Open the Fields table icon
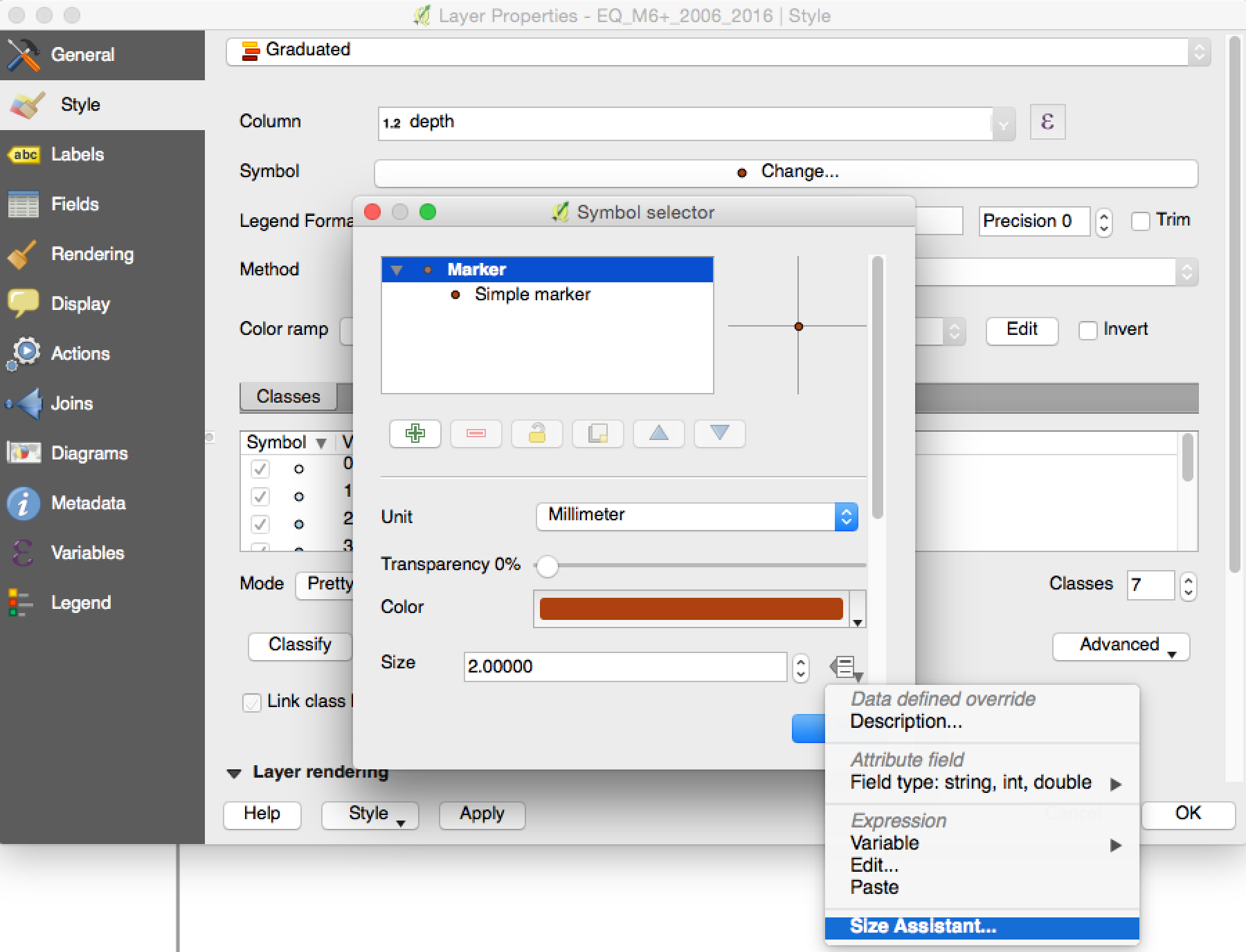 24,205
